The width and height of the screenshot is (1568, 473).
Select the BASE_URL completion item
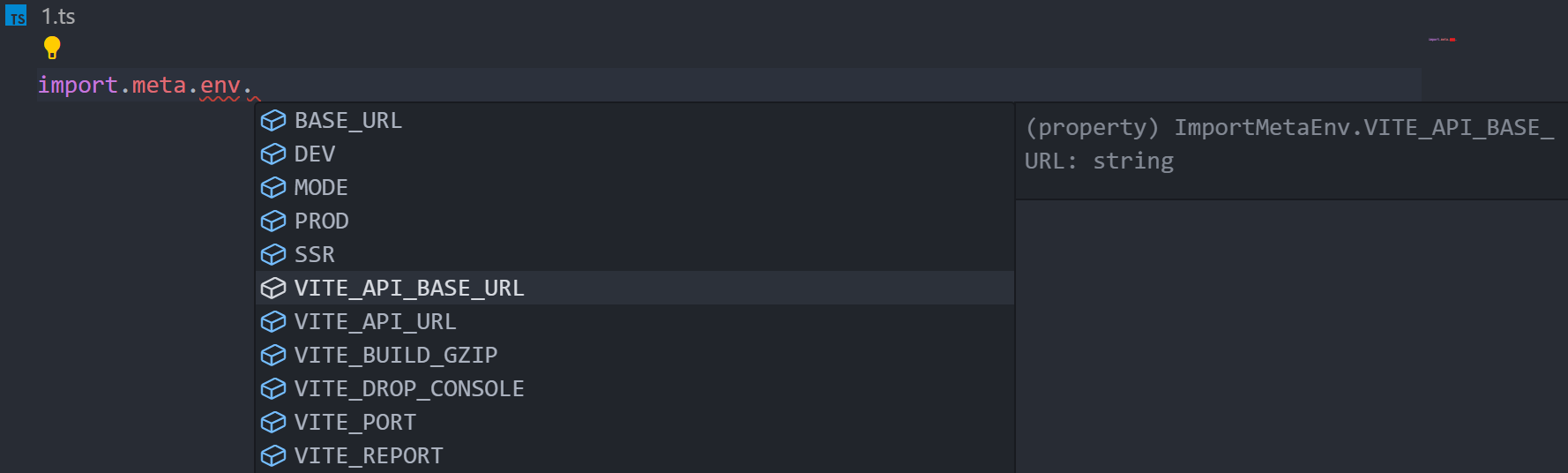tap(635, 120)
